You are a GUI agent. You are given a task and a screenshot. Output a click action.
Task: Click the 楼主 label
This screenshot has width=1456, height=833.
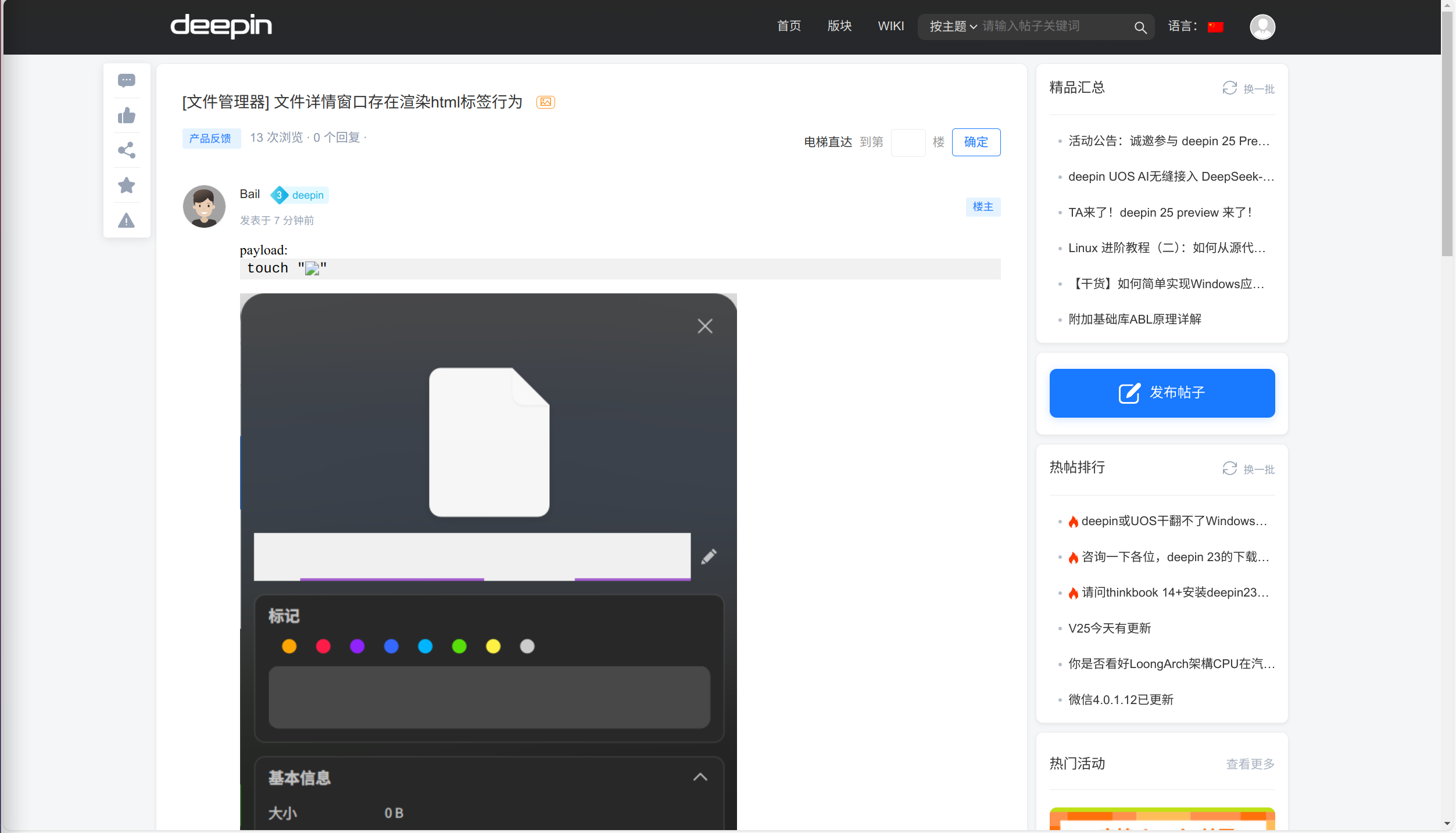point(983,207)
